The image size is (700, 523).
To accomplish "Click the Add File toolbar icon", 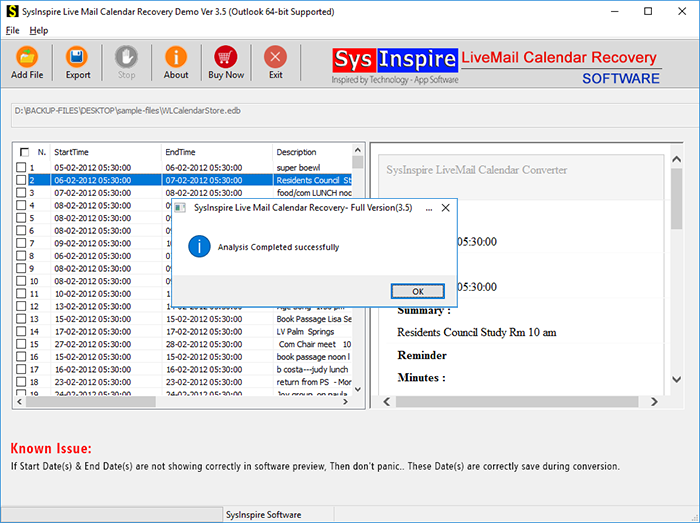I will [x=27, y=62].
